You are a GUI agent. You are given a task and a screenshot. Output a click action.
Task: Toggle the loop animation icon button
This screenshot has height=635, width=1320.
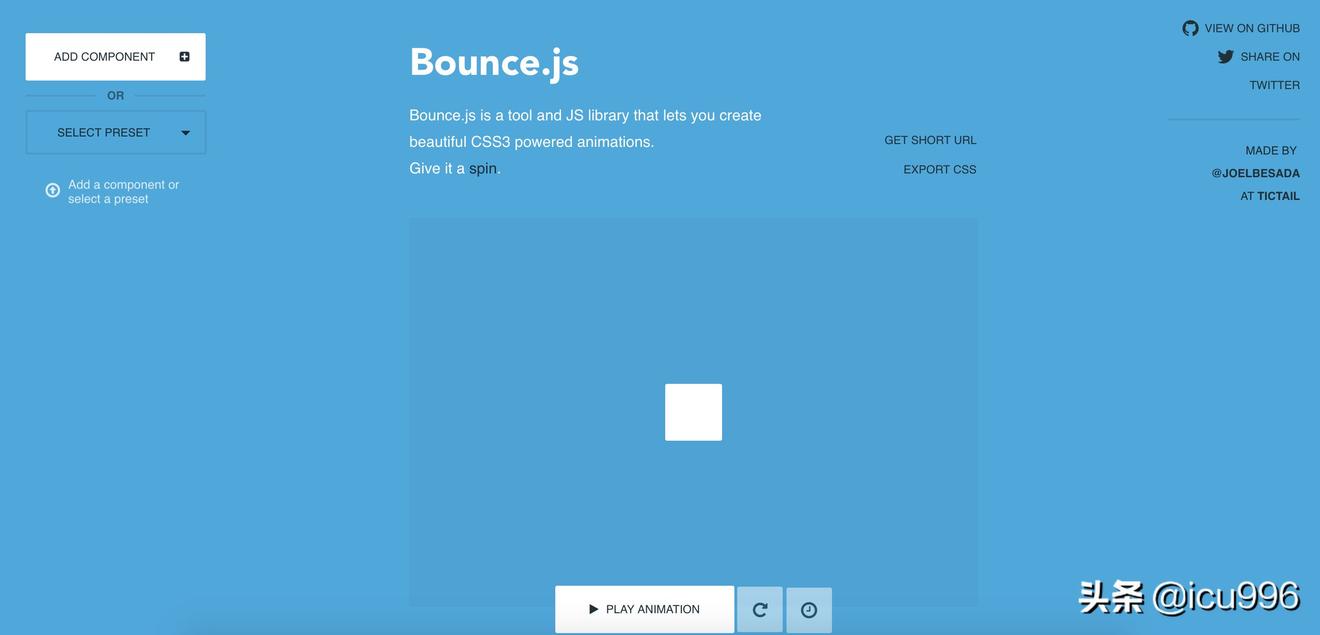pos(760,610)
